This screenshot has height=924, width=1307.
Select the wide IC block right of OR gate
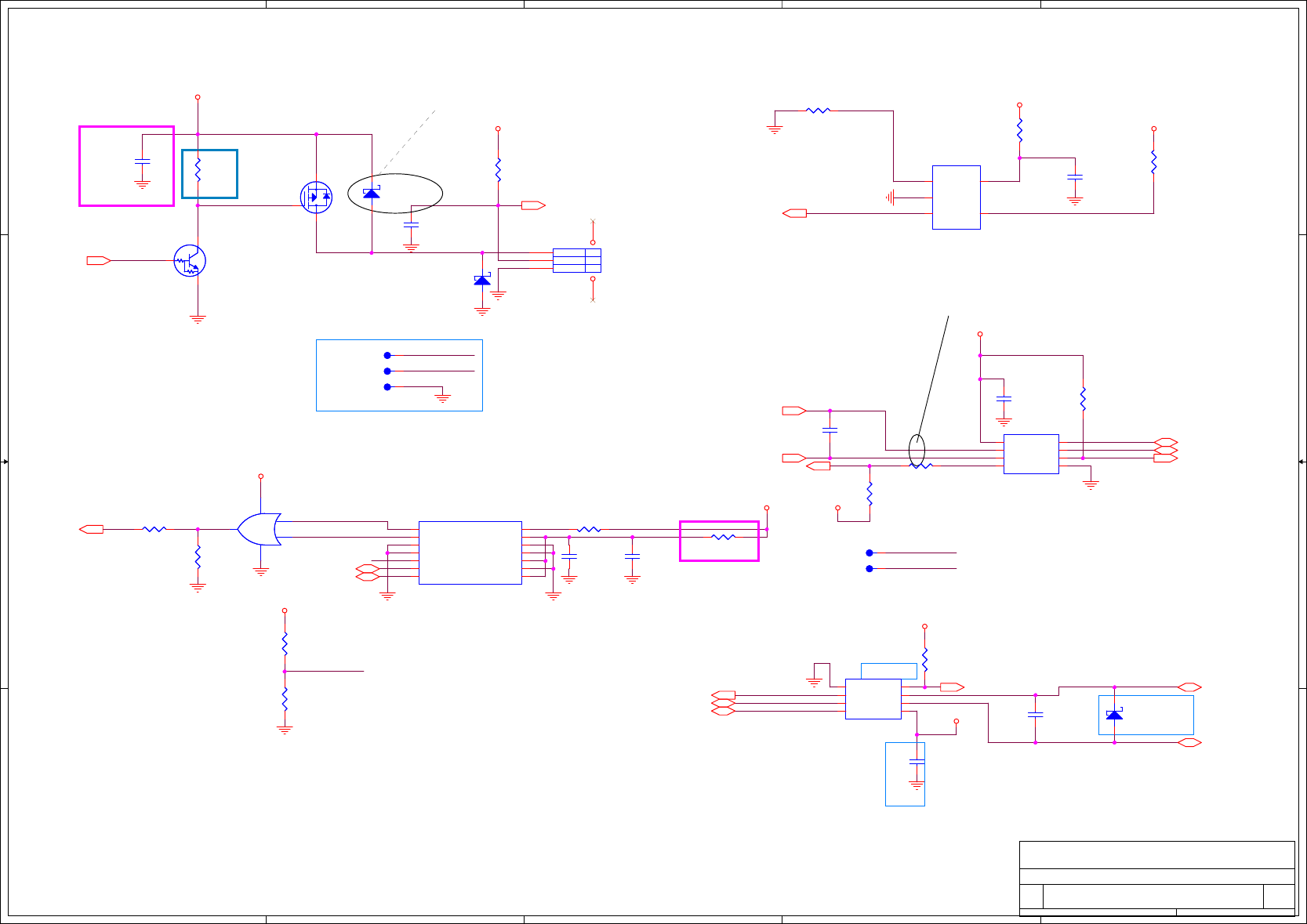pos(470,553)
